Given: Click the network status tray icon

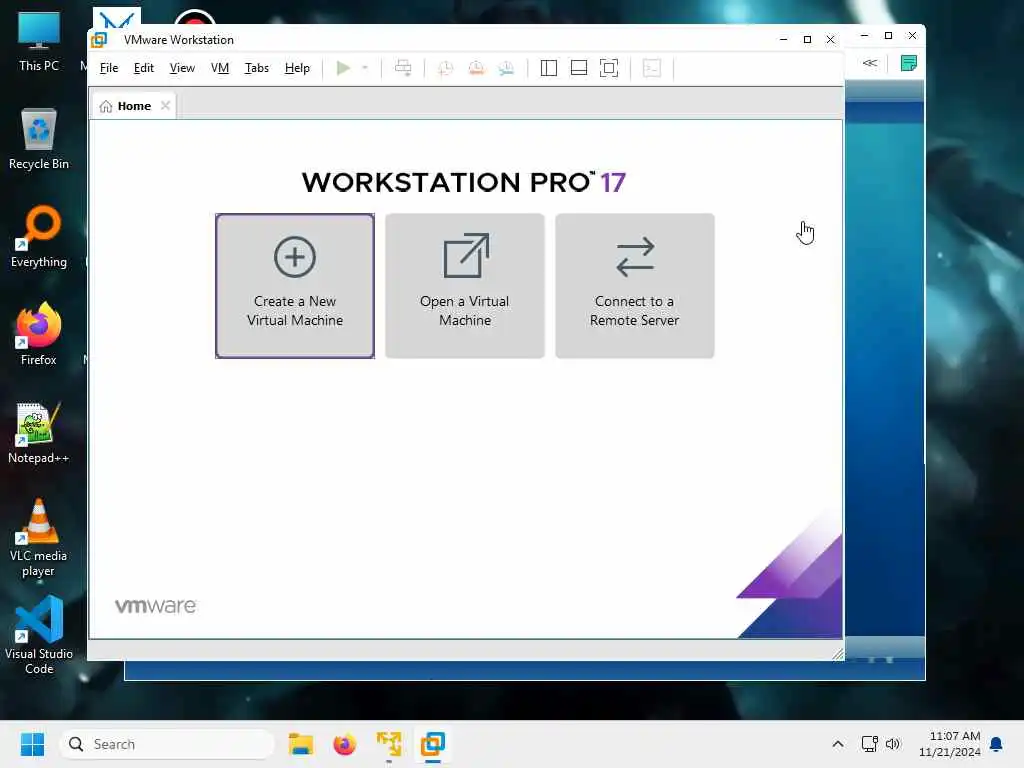Looking at the screenshot, I should (x=869, y=744).
